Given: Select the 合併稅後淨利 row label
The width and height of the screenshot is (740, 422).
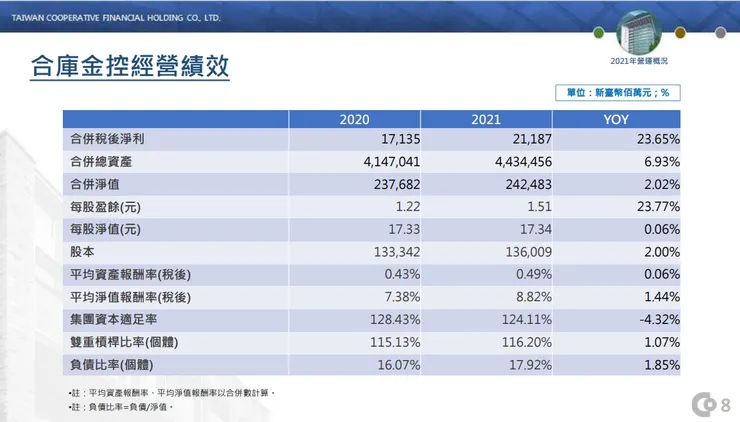Looking at the screenshot, I should click(107, 139).
